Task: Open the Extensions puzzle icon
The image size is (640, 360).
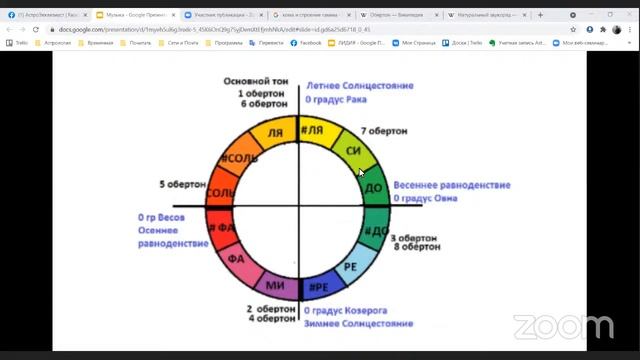Action: [x=603, y=29]
